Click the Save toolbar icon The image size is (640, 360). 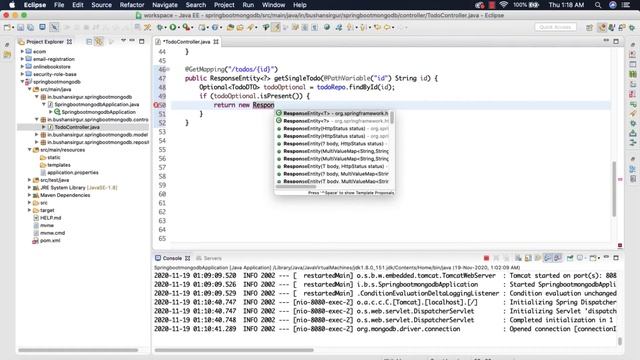point(20,27)
